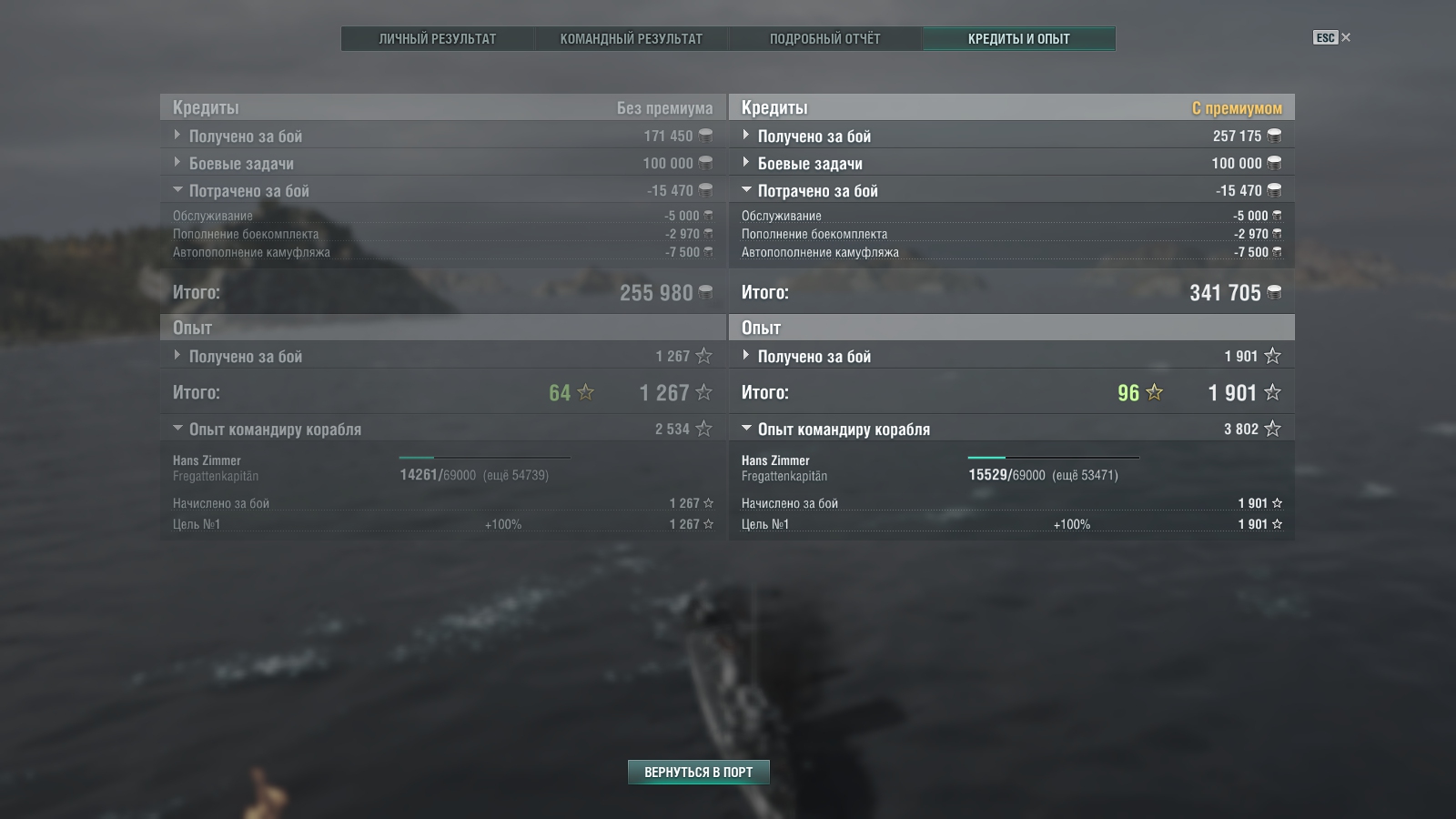This screenshot has height=819, width=1456.
Task: Open the Командный результат tab
Action: [x=632, y=38]
